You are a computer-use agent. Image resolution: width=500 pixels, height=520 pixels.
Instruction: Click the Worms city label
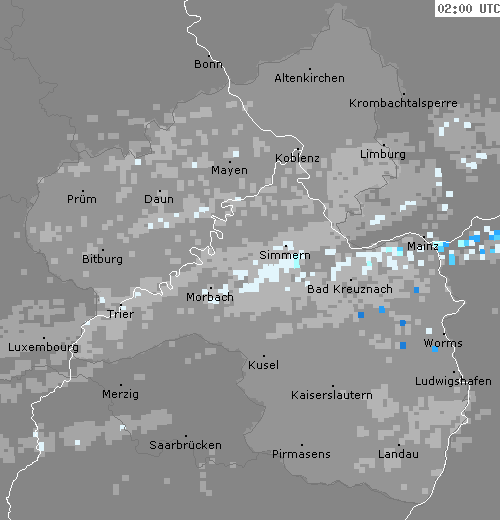(x=443, y=343)
